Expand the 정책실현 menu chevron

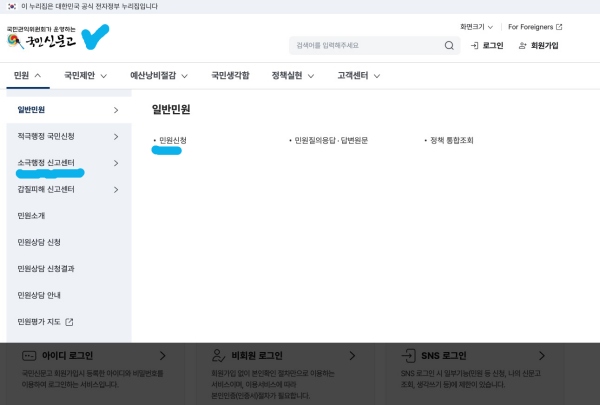(311, 76)
